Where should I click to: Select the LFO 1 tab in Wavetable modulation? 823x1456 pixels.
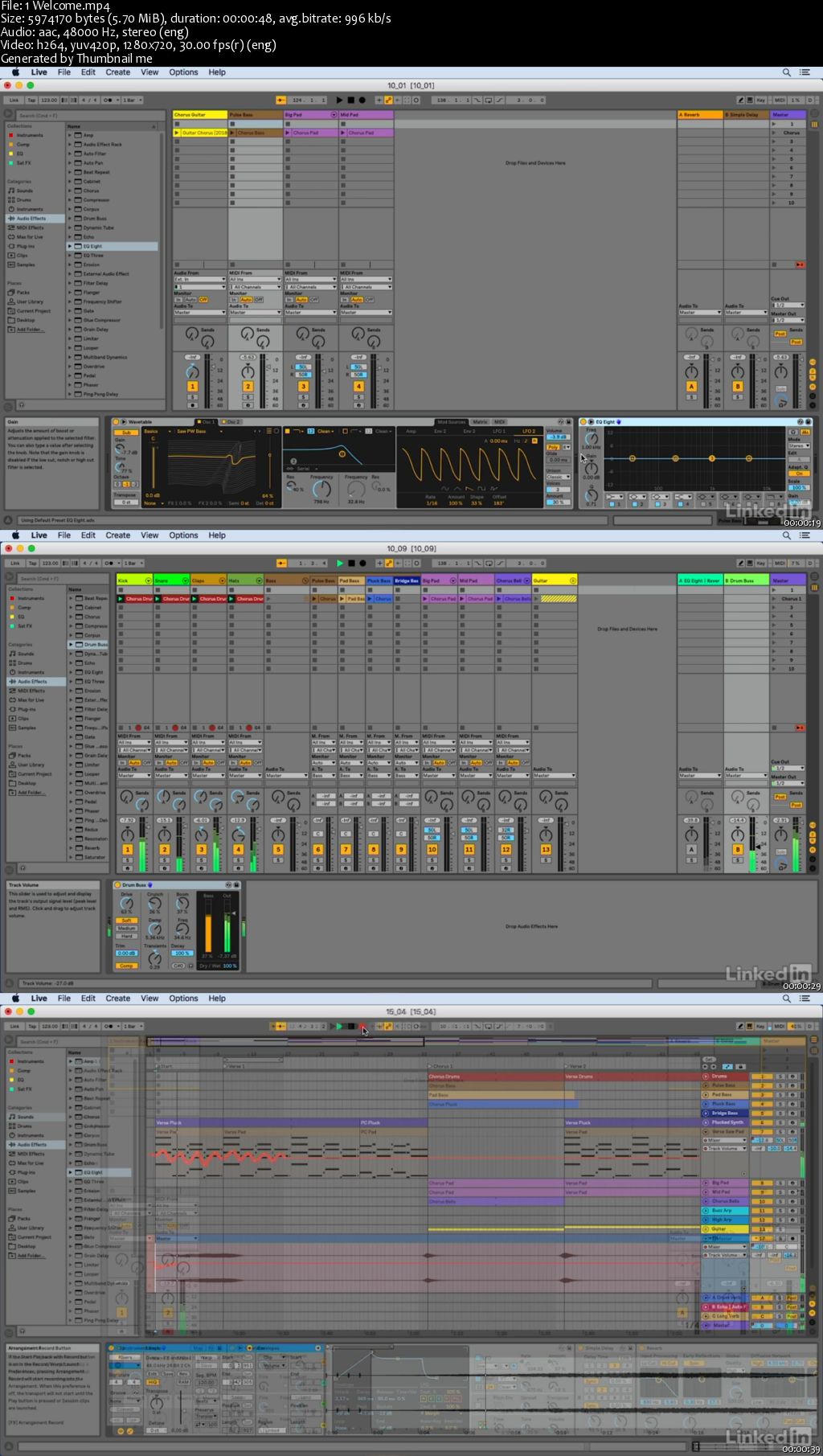[x=499, y=432]
